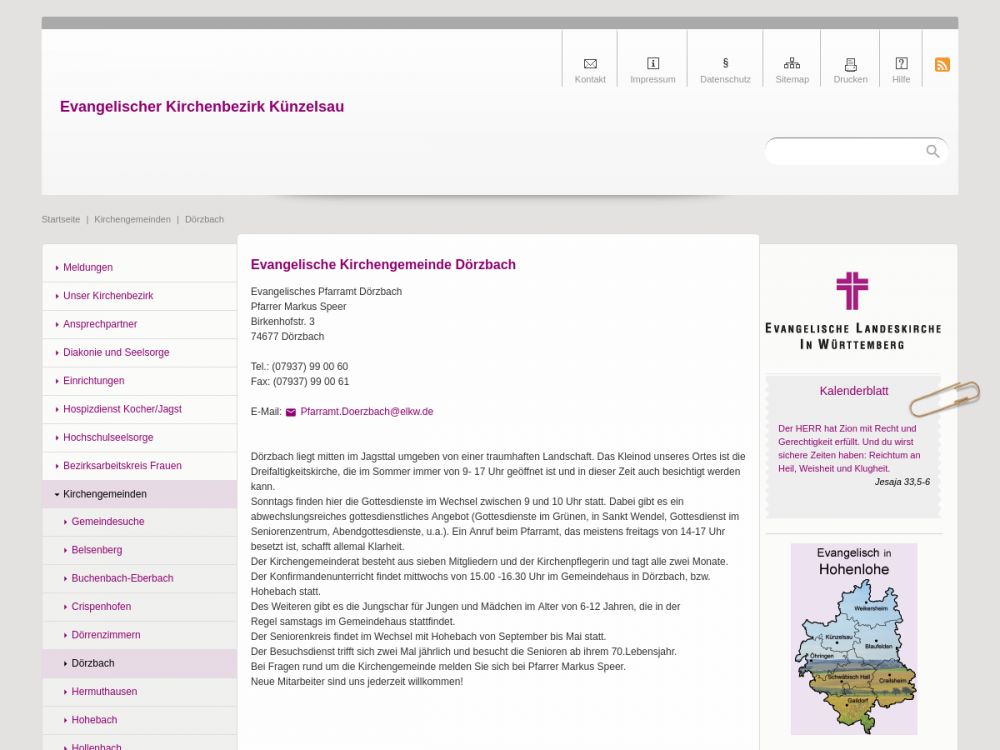The height and width of the screenshot is (750, 1000).
Task: Click the Drucken printer icon
Action: [x=850, y=64]
